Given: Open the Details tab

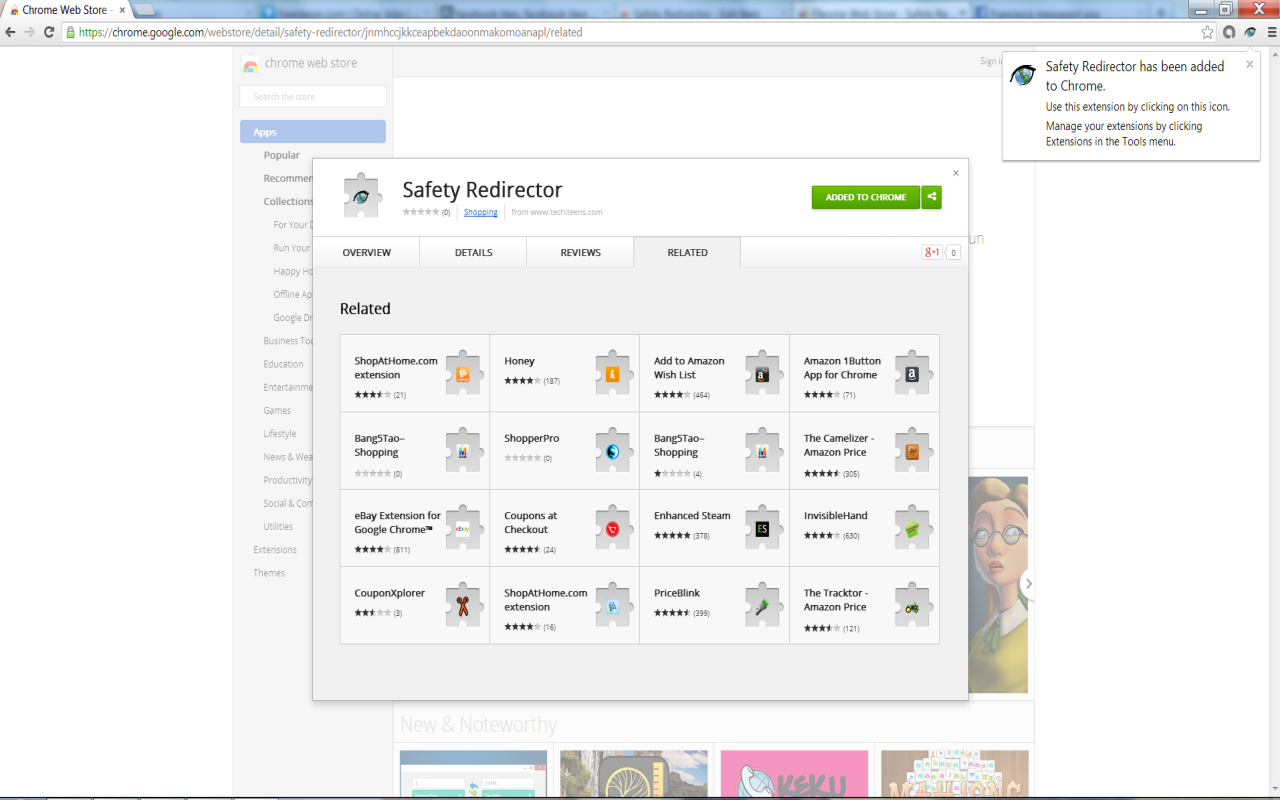Looking at the screenshot, I should (x=472, y=252).
